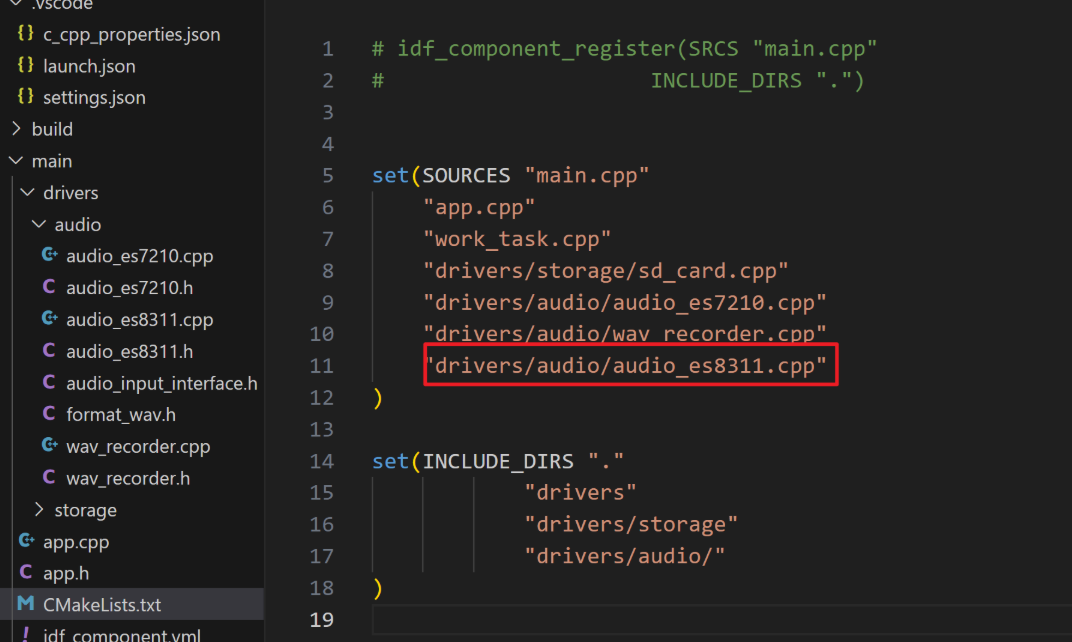Click line number 14 in gutter

pyautogui.click(x=321, y=462)
